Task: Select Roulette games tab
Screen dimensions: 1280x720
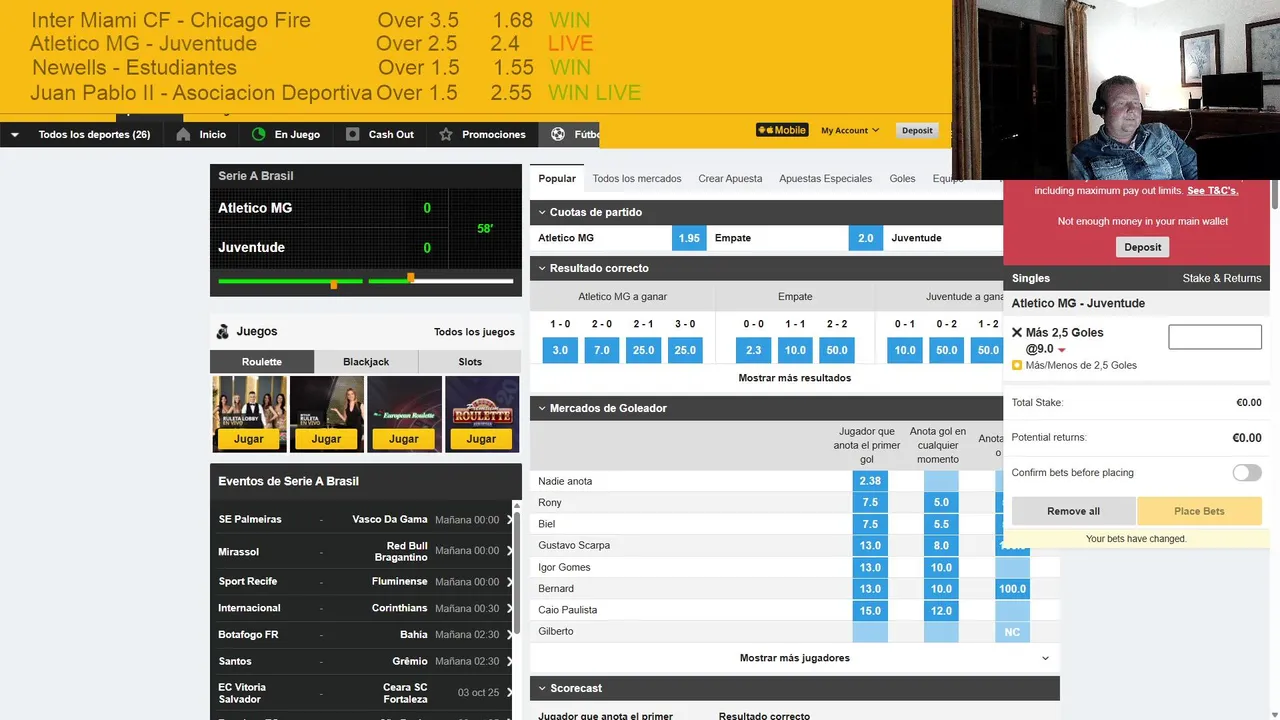Action: (x=262, y=361)
